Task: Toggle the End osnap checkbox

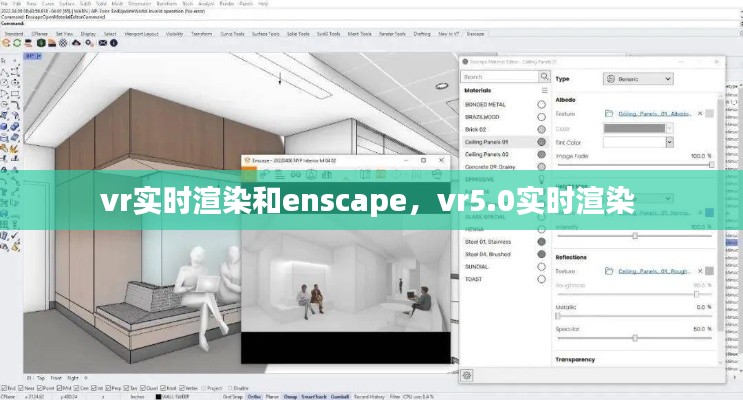Action: click(5, 387)
